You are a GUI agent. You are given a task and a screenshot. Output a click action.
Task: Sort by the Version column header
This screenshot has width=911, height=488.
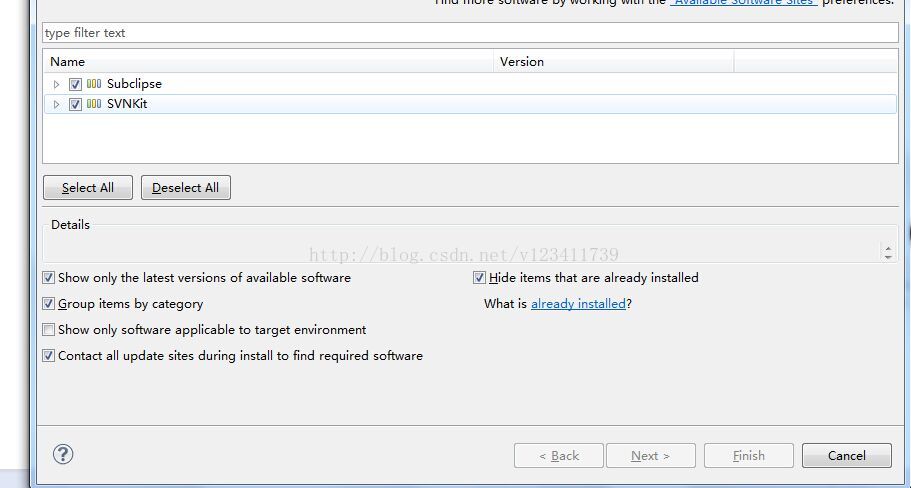pyautogui.click(x=614, y=62)
